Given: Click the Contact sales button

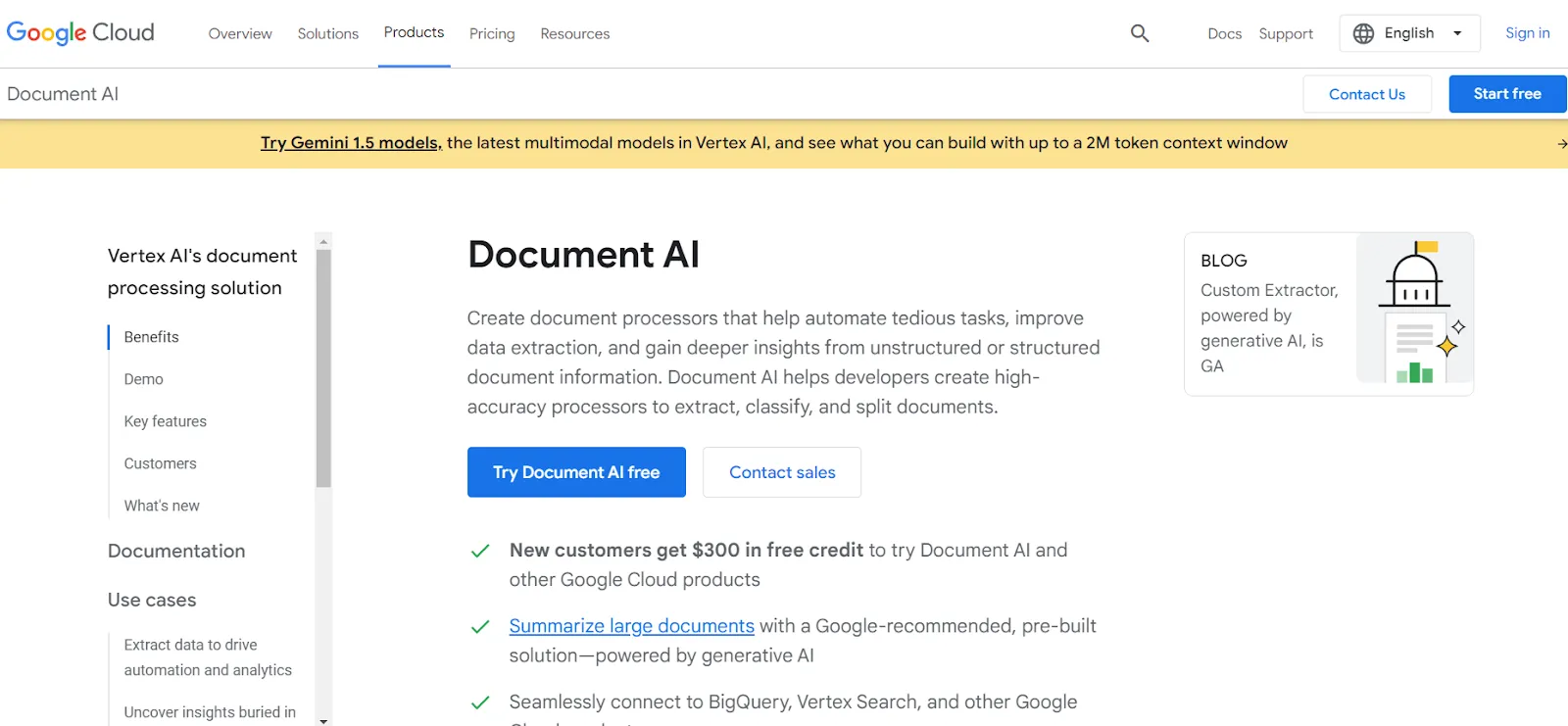Looking at the screenshot, I should click(x=782, y=472).
